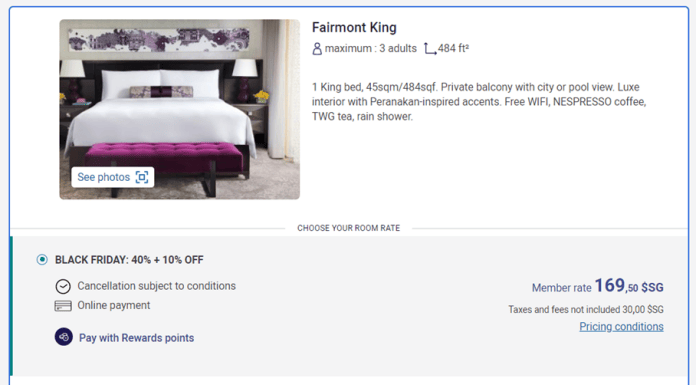Click the Fairmont King bedroom photo
The width and height of the screenshot is (696, 385).
pos(180,109)
